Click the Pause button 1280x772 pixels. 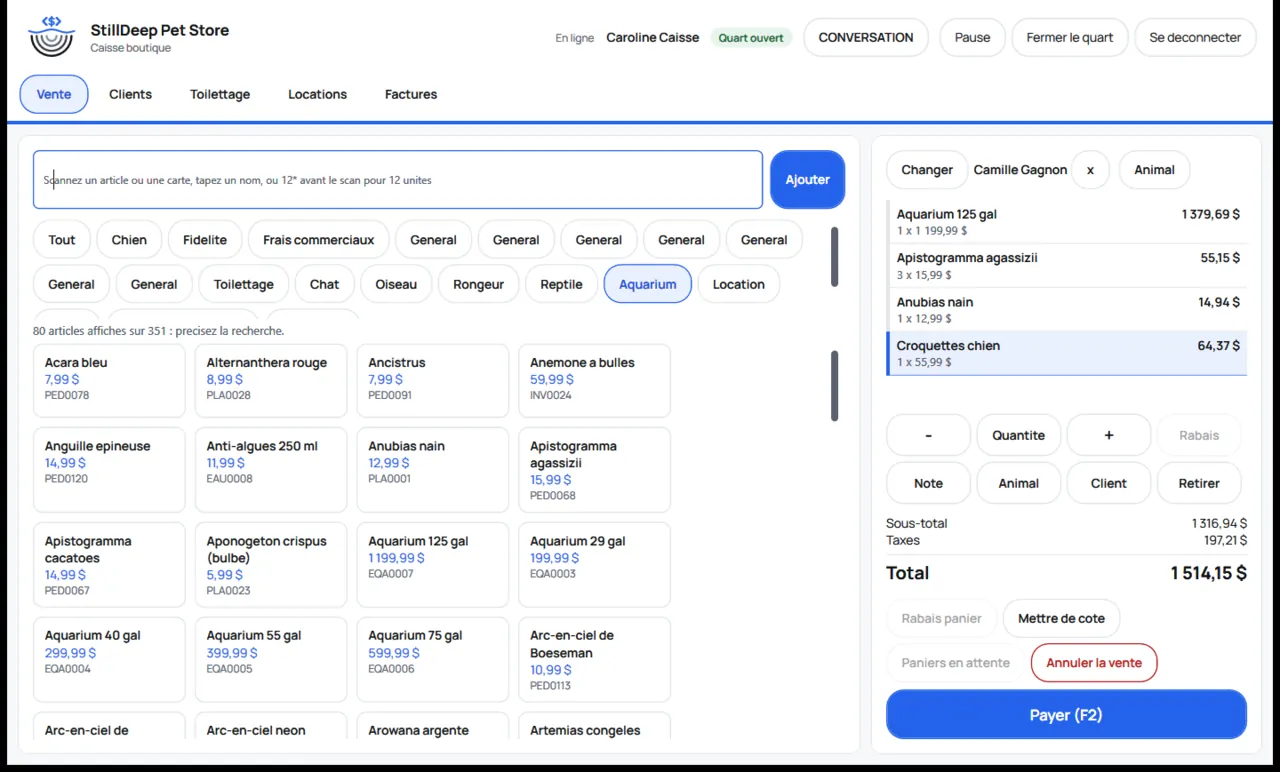point(972,38)
